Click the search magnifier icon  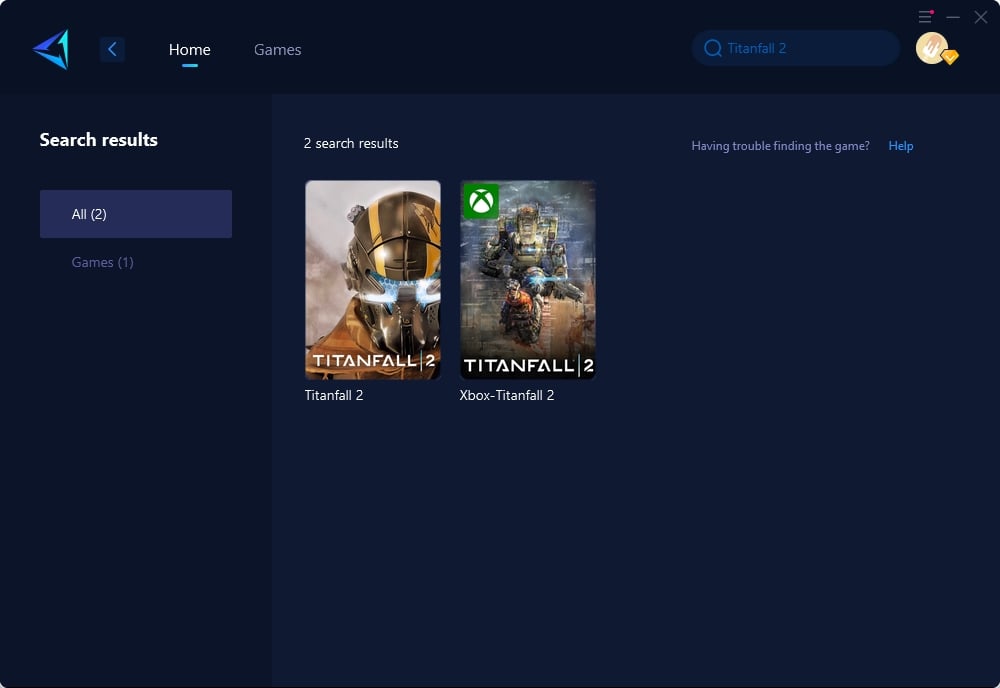(712, 48)
